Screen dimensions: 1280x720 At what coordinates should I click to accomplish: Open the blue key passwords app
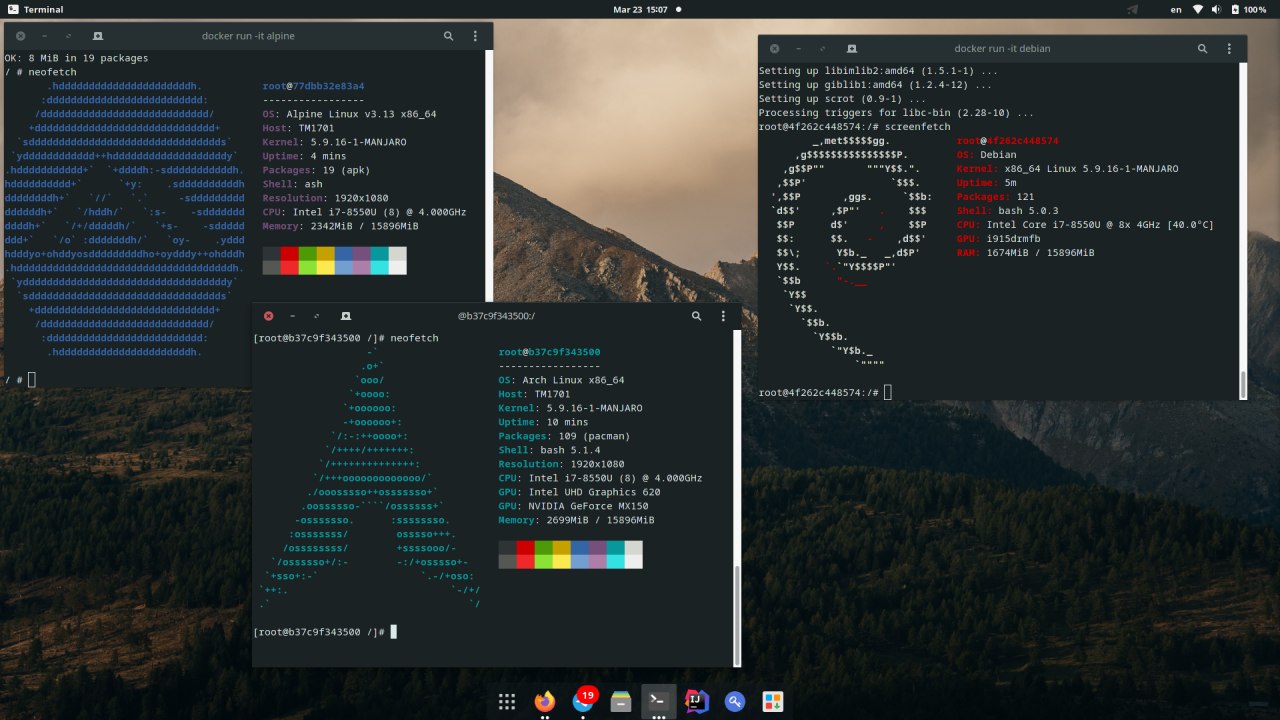coord(735,702)
